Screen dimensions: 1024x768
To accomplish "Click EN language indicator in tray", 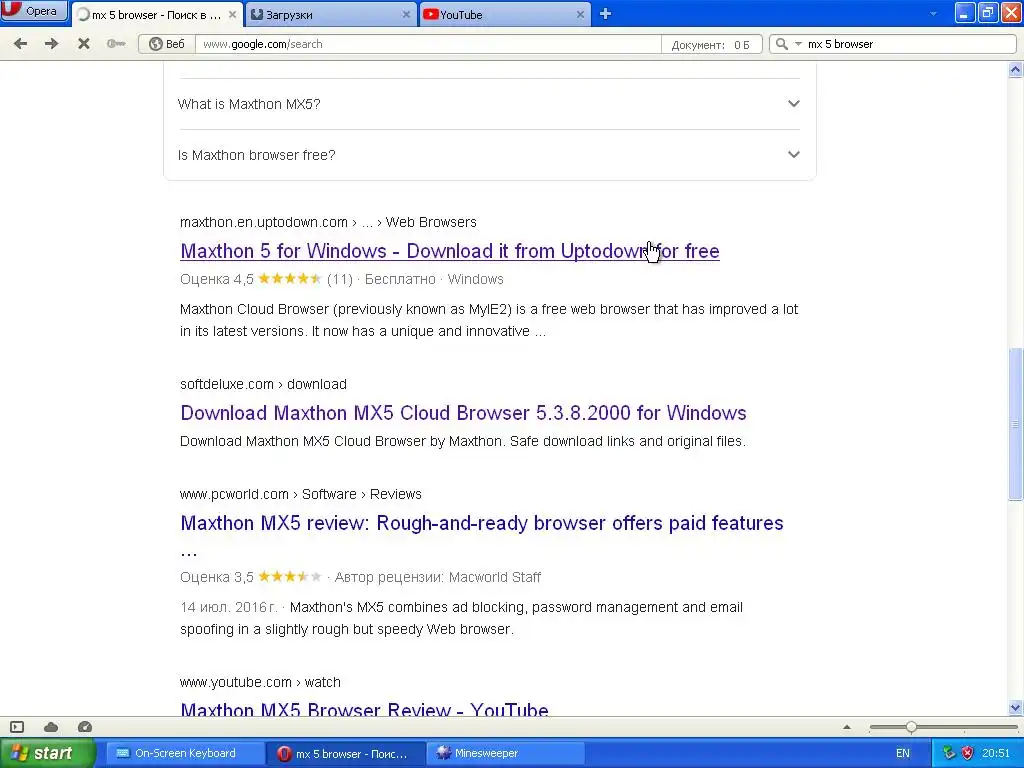I will coord(903,753).
